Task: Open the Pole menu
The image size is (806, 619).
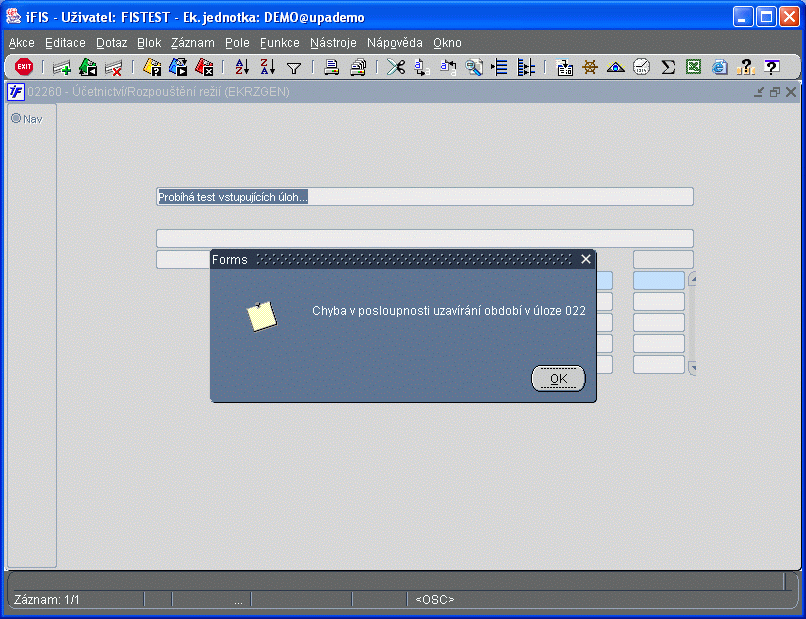Action: tap(237, 43)
